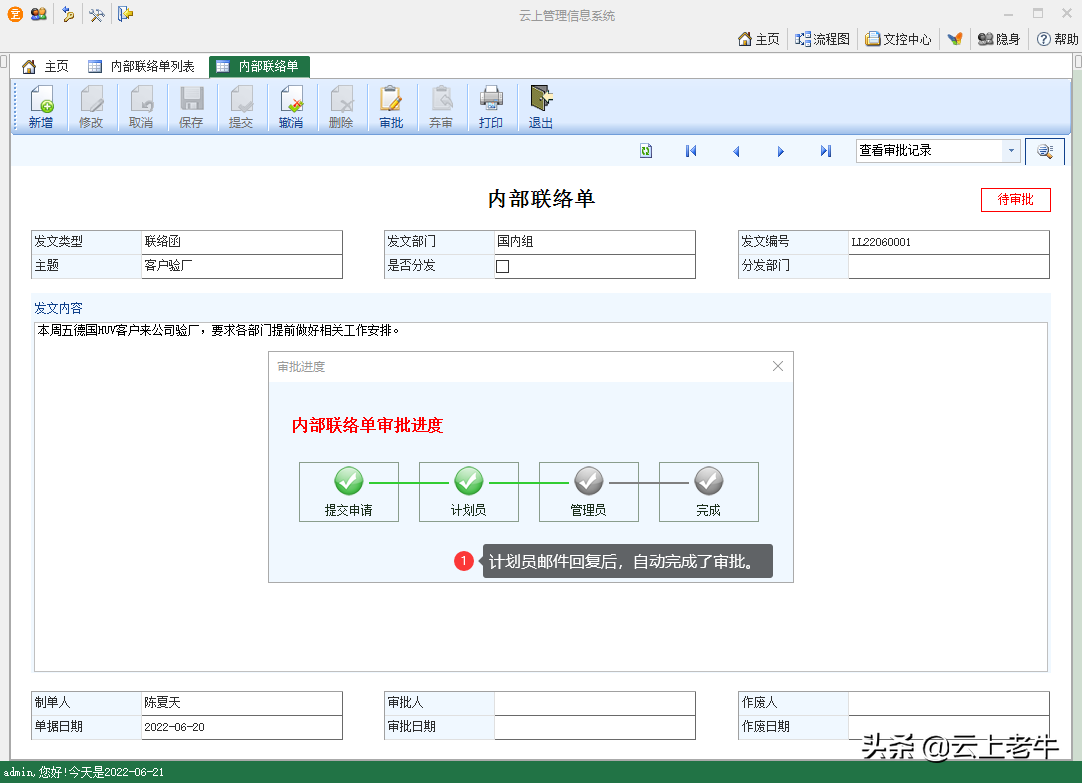Image resolution: width=1082 pixels, height=783 pixels.
Task: Click the 发文内容 section label
Action: [58, 308]
